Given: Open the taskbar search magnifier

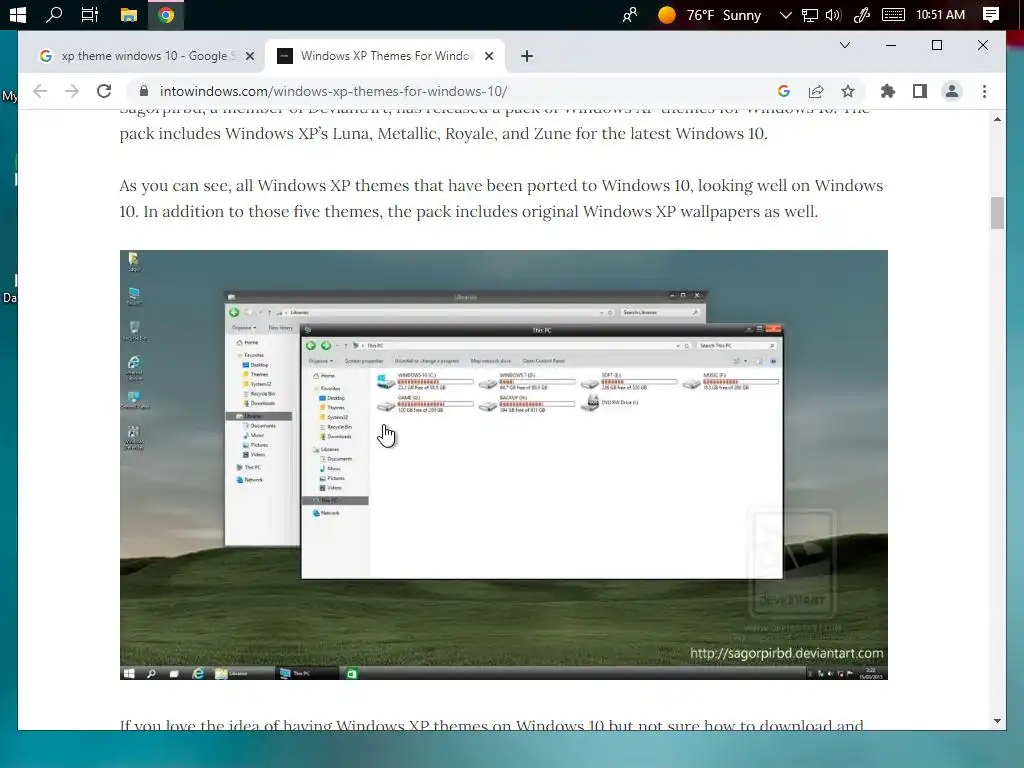Looking at the screenshot, I should tap(54, 14).
